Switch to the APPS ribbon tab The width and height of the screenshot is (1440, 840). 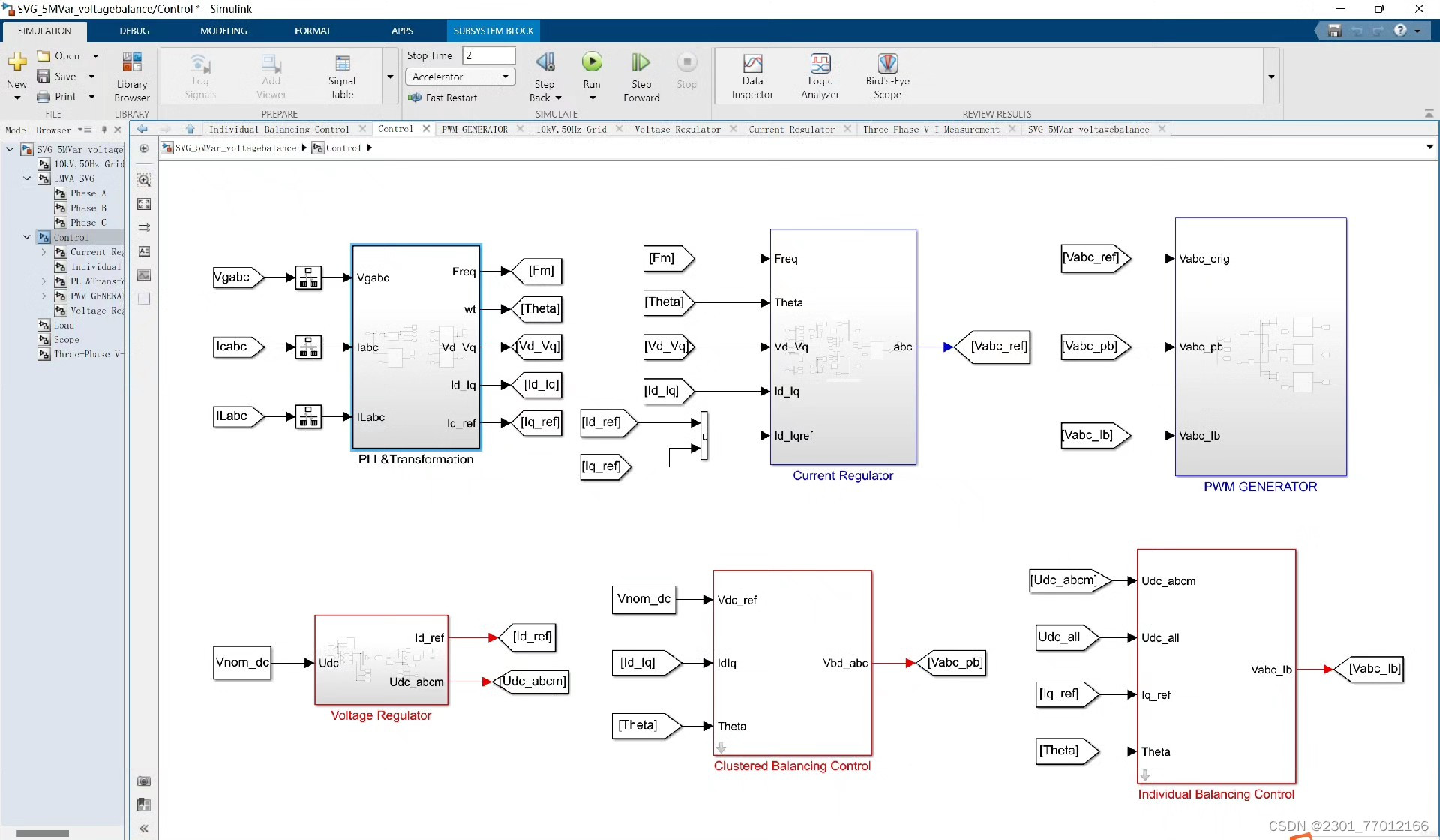click(x=402, y=31)
